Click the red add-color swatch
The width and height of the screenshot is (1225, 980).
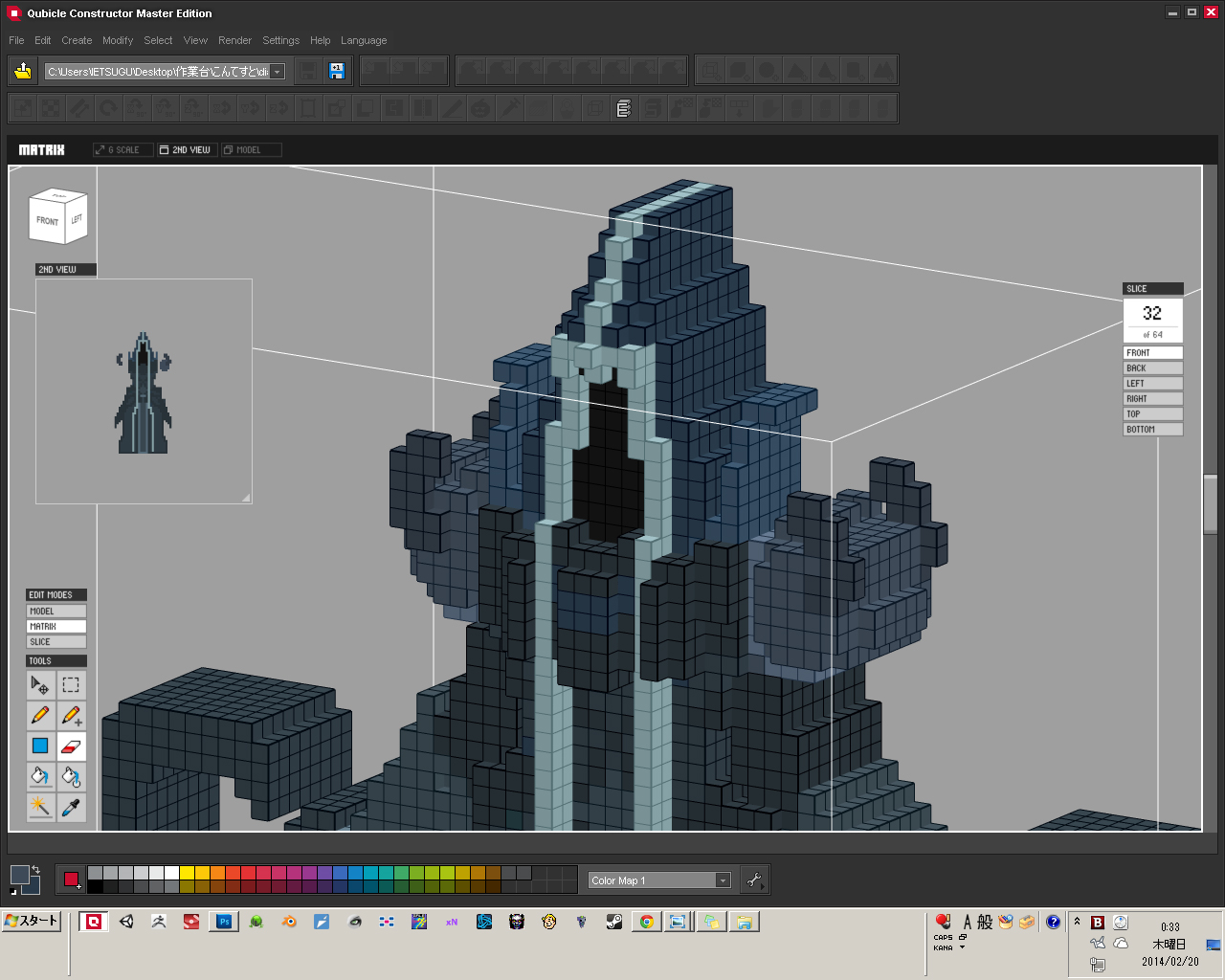click(x=72, y=880)
